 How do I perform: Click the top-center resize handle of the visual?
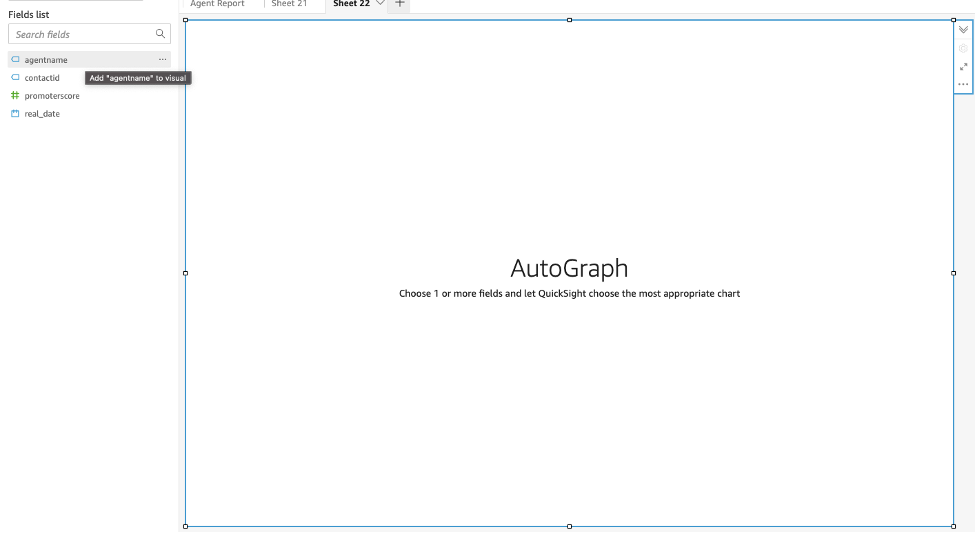(570, 20)
